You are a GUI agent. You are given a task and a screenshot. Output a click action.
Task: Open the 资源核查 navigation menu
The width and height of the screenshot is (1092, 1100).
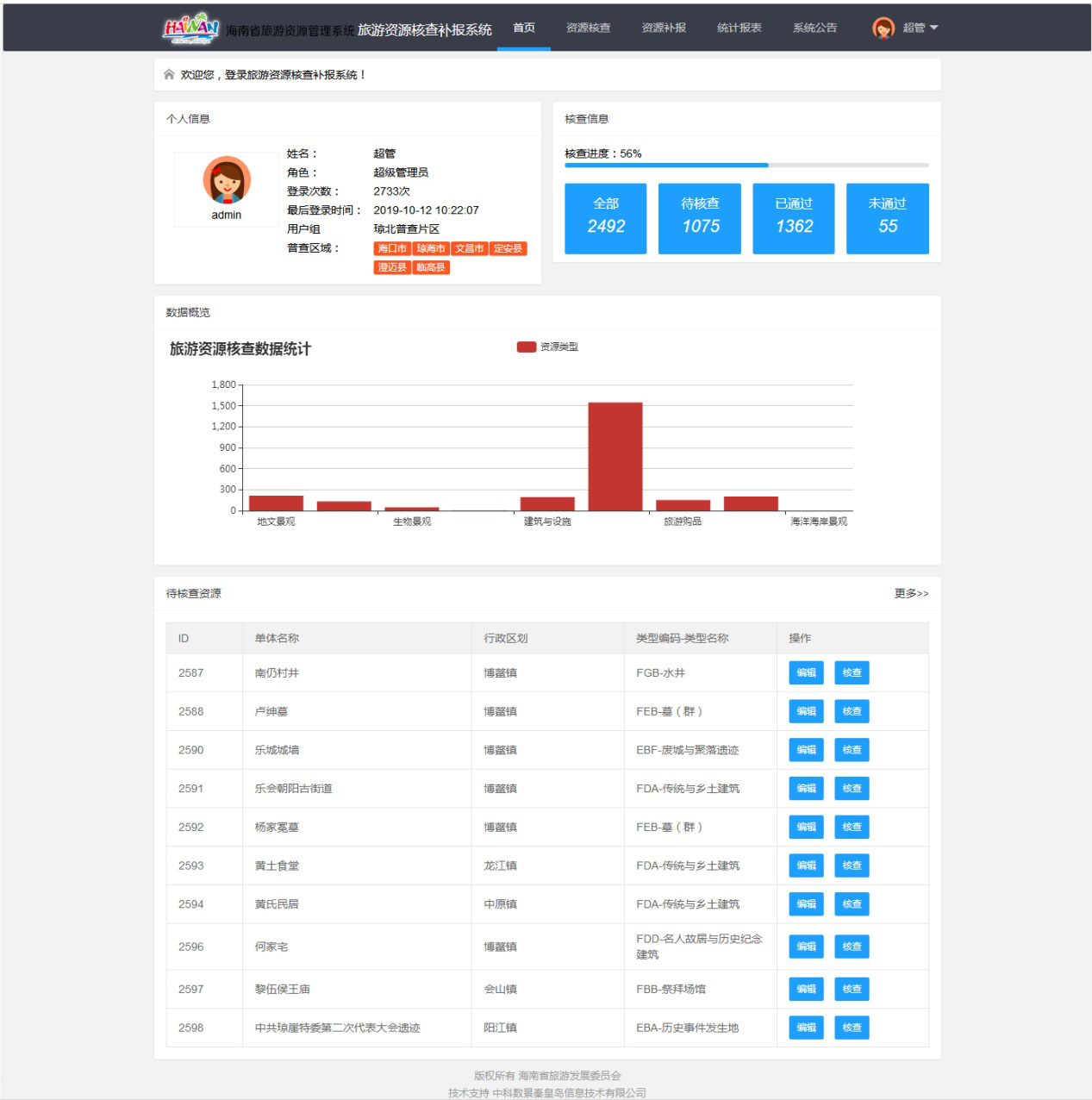click(588, 28)
